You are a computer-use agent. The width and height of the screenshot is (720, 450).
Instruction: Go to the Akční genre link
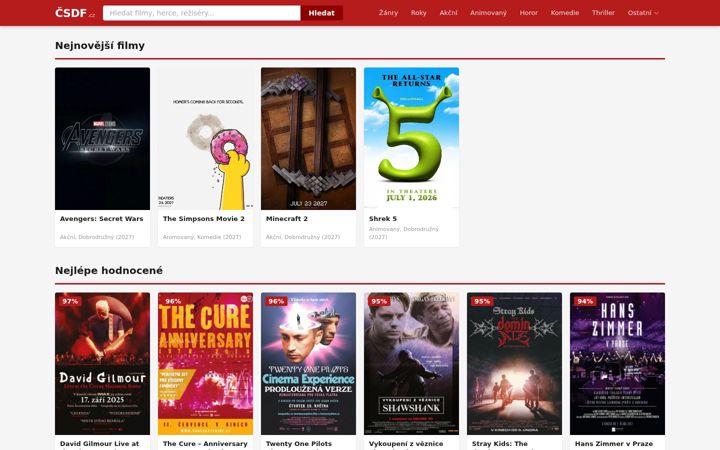click(448, 13)
